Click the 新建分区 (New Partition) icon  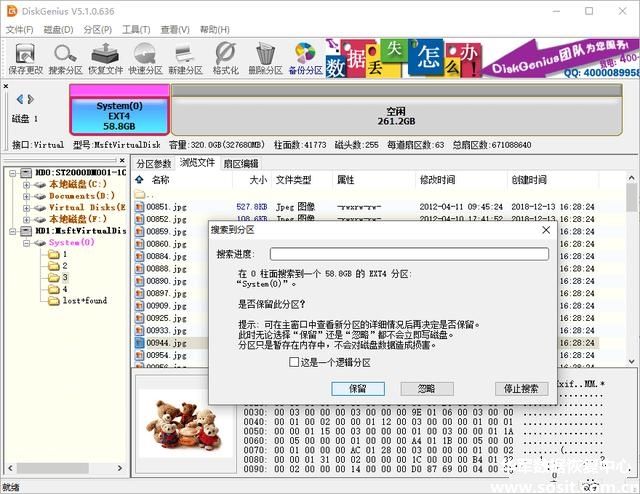tap(185, 58)
